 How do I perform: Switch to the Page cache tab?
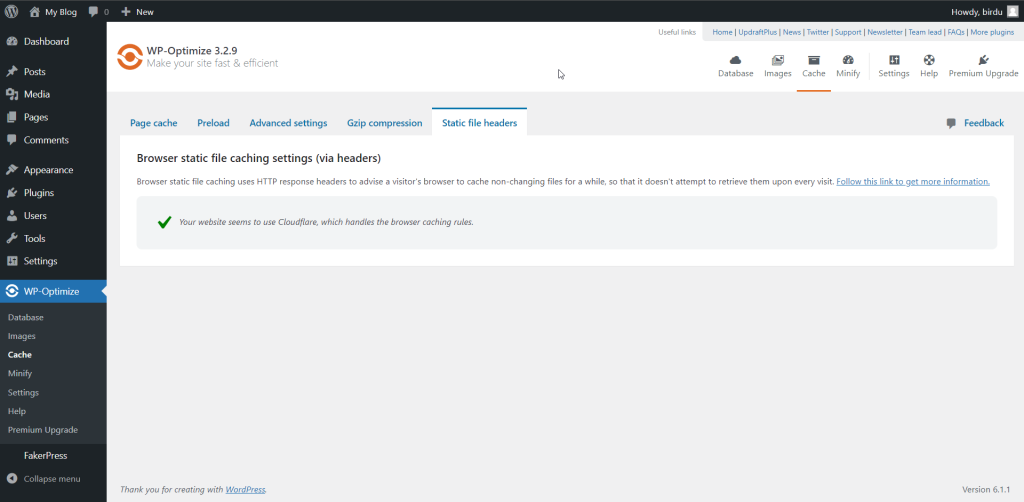(153, 123)
